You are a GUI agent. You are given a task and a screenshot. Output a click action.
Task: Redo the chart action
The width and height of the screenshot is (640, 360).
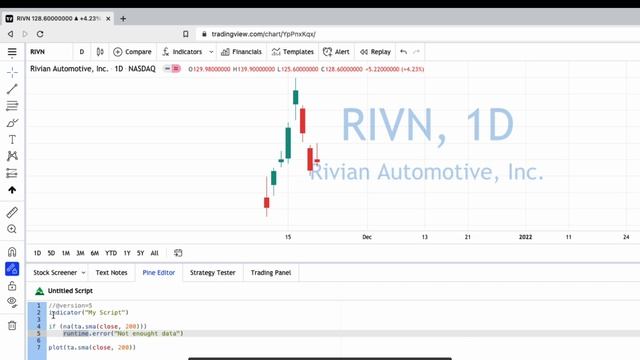point(416,52)
